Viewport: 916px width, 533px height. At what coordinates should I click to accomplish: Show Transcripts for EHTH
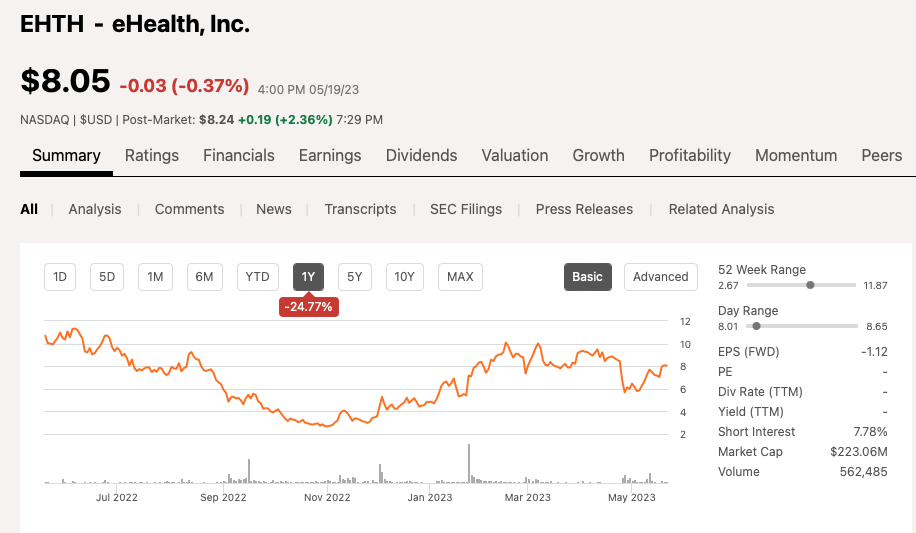(360, 209)
